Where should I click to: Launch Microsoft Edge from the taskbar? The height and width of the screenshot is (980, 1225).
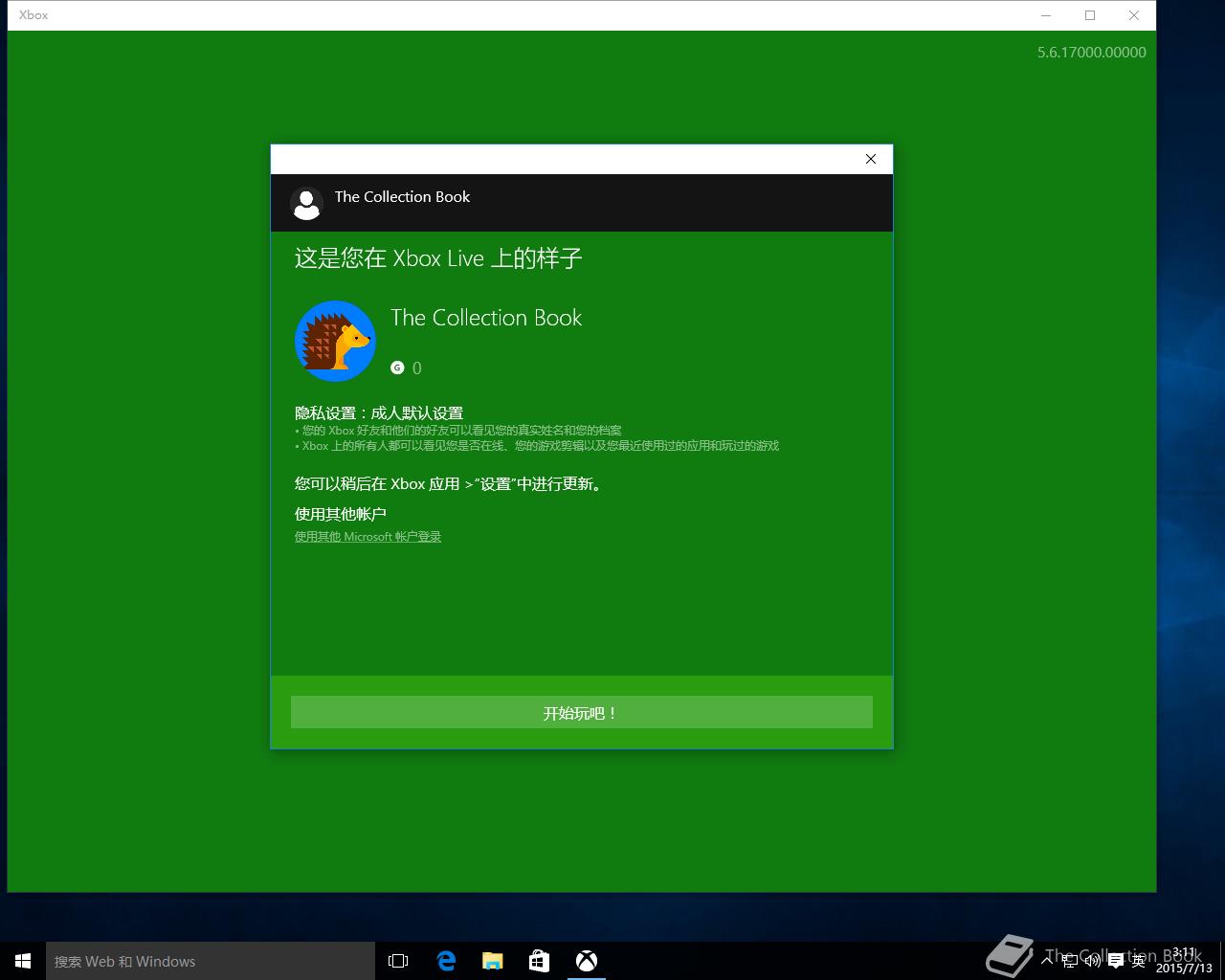point(446,961)
